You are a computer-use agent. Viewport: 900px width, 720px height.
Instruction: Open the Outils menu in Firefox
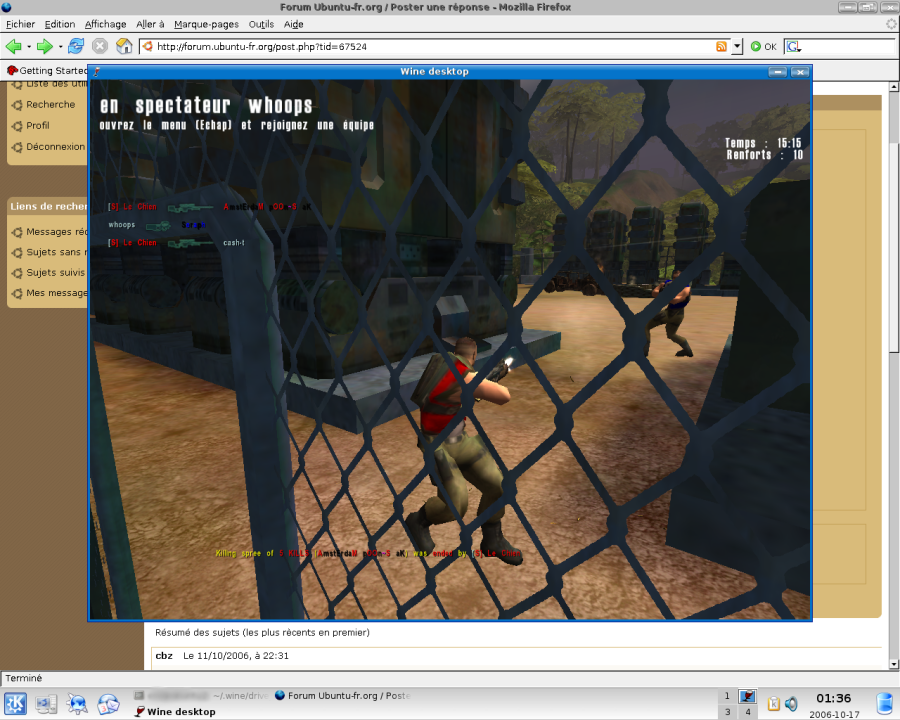tap(261, 24)
